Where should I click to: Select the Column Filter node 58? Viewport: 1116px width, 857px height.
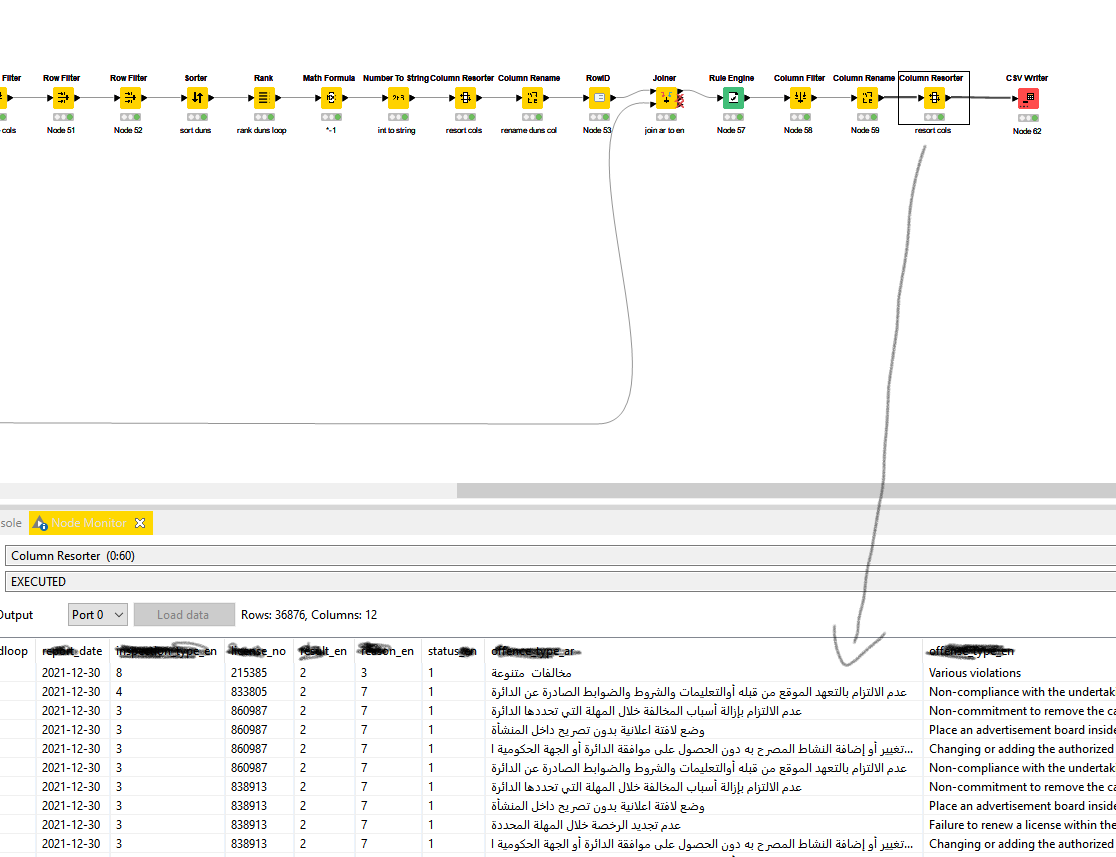(800, 98)
